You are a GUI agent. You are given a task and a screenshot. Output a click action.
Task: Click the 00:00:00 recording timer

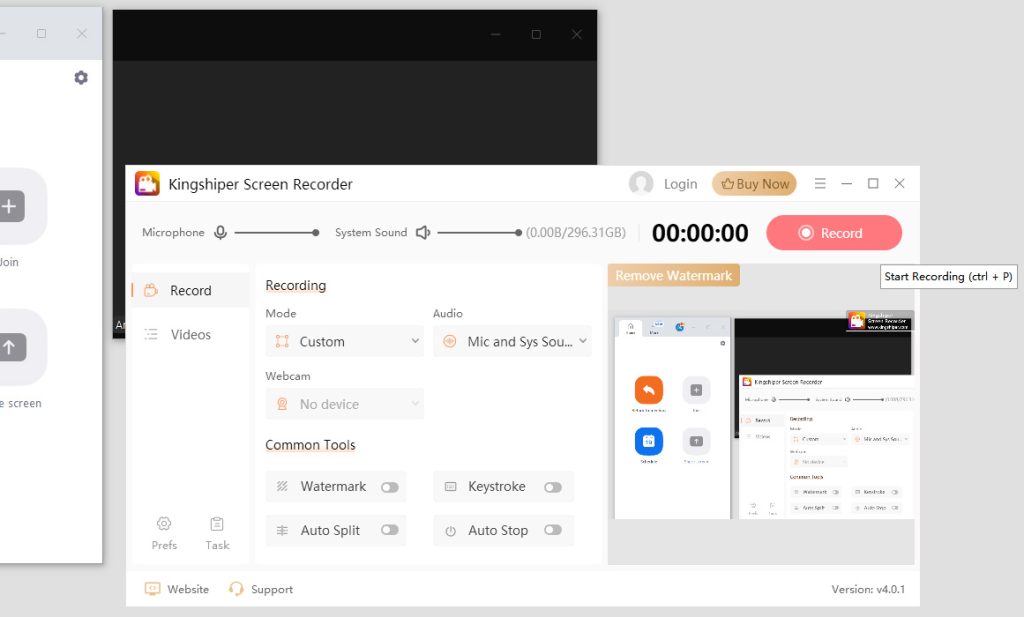click(700, 233)
